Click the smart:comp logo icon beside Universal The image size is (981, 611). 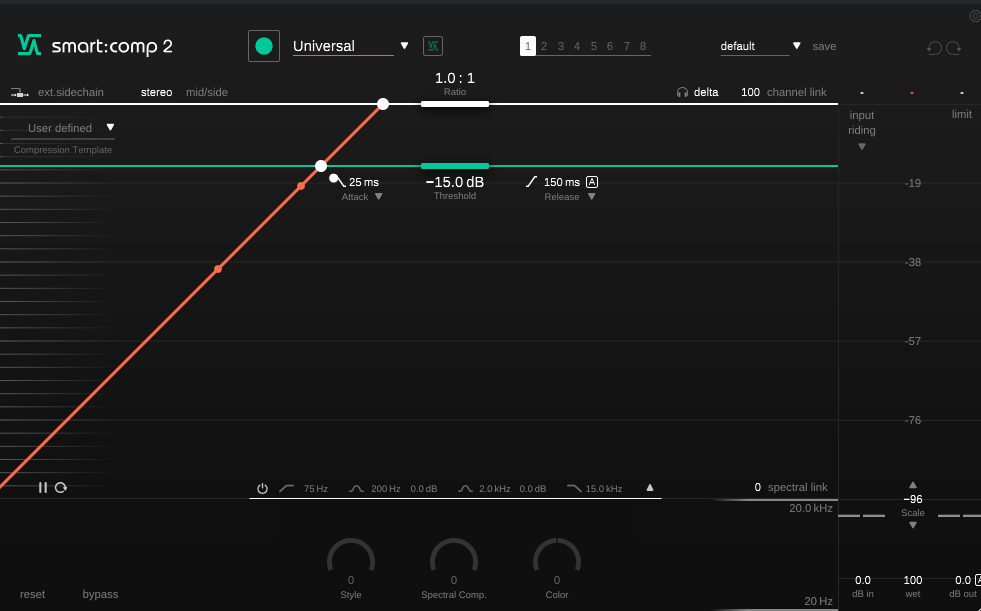(x=433, y=46)
